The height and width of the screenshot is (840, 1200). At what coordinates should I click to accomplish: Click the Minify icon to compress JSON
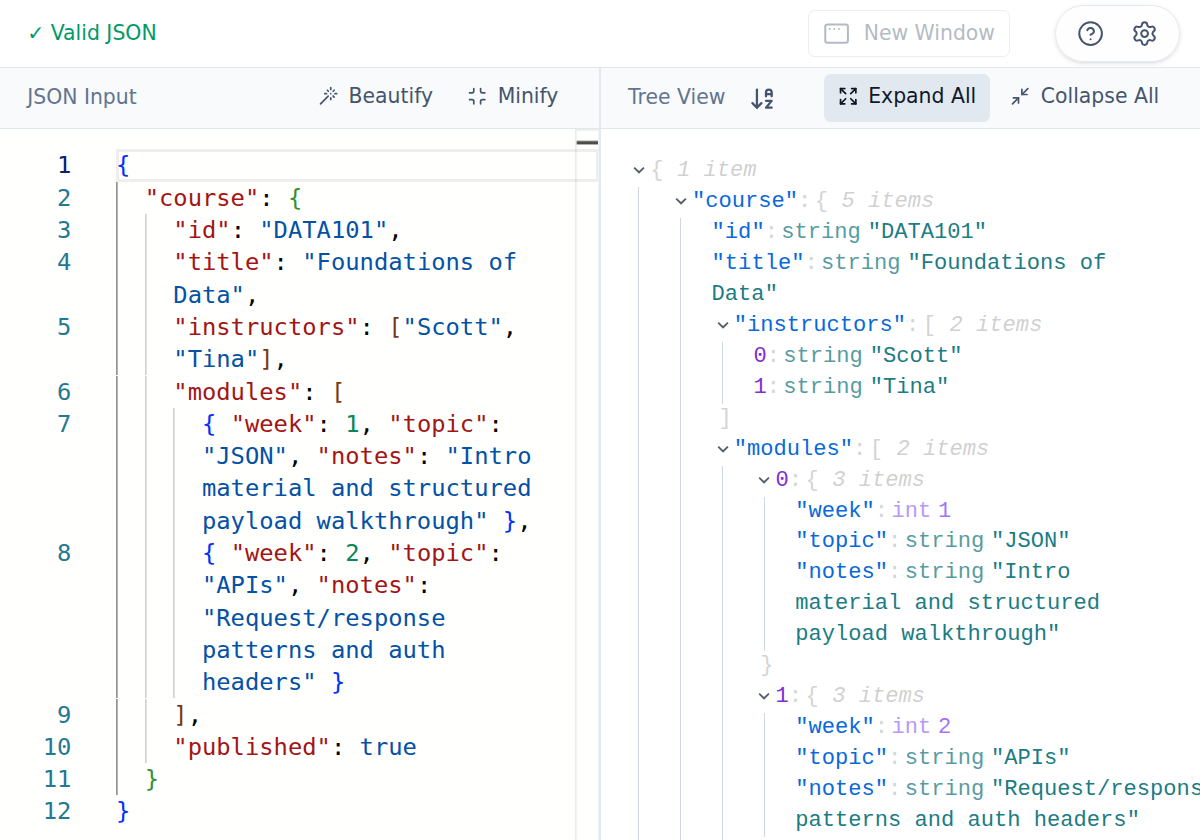point(476,96)
